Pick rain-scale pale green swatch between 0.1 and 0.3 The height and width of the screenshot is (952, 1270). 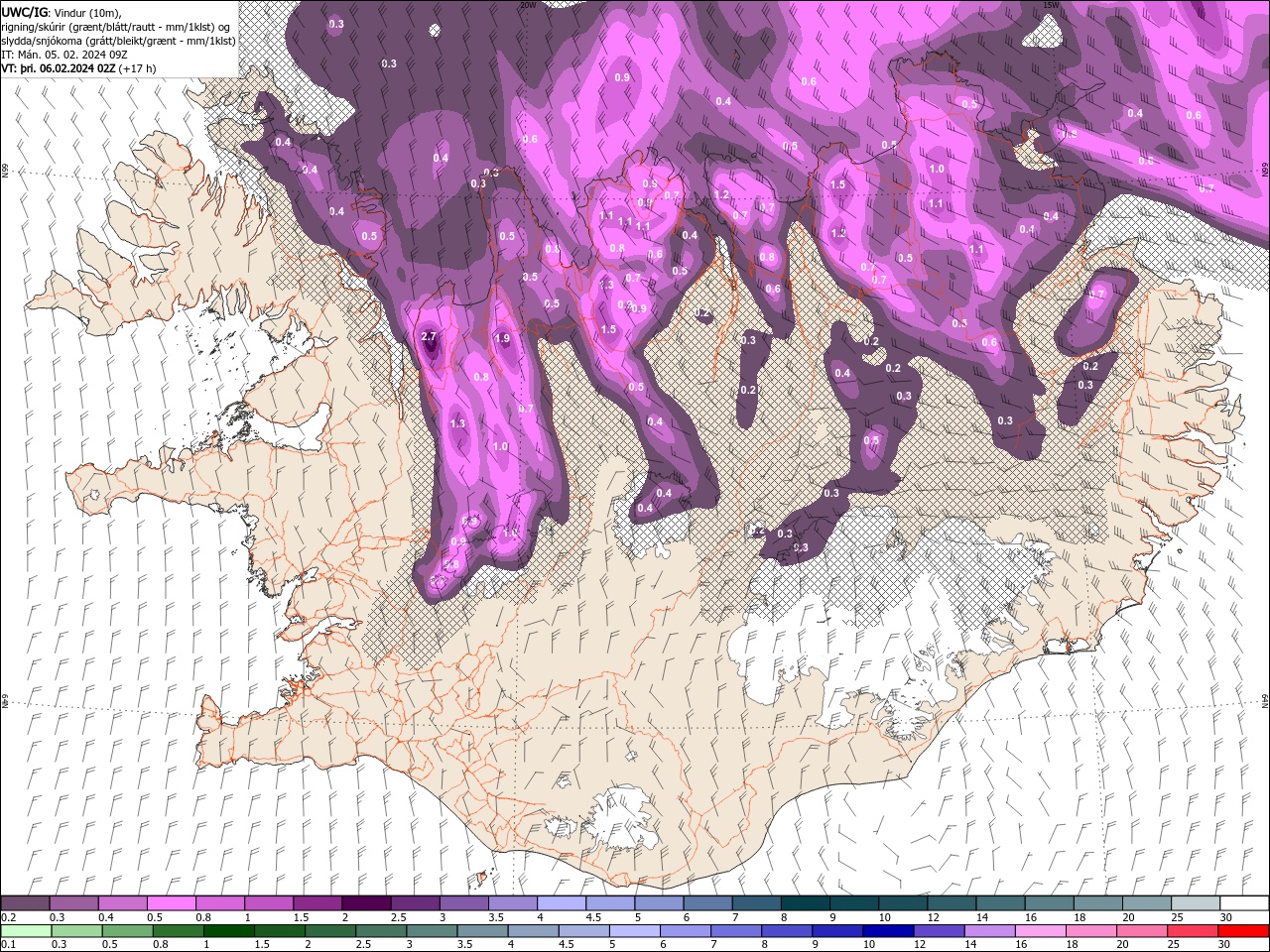point(26,930)
